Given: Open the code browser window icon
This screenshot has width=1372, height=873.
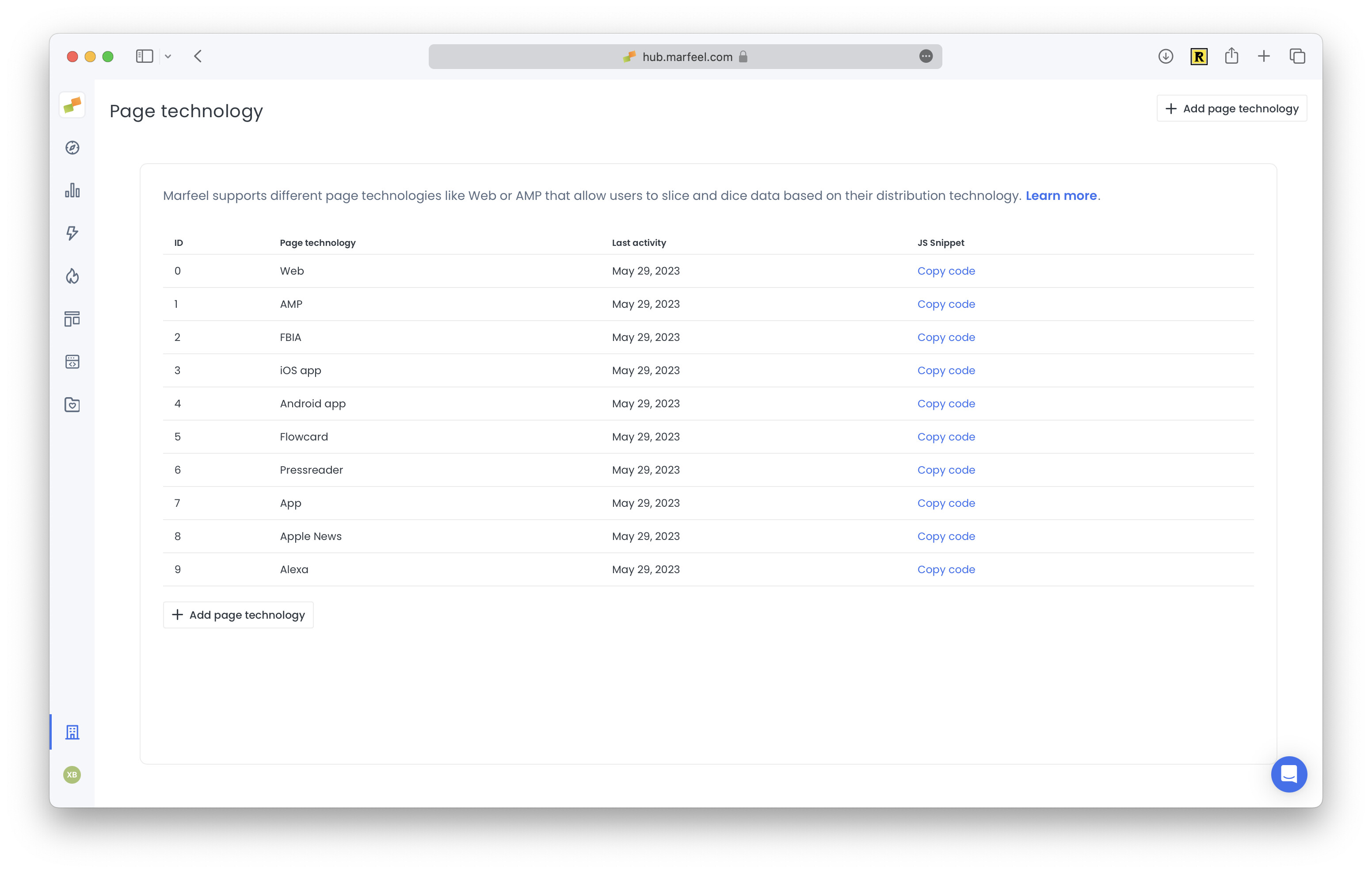Looking at the screenshot, I should [72, 361].
